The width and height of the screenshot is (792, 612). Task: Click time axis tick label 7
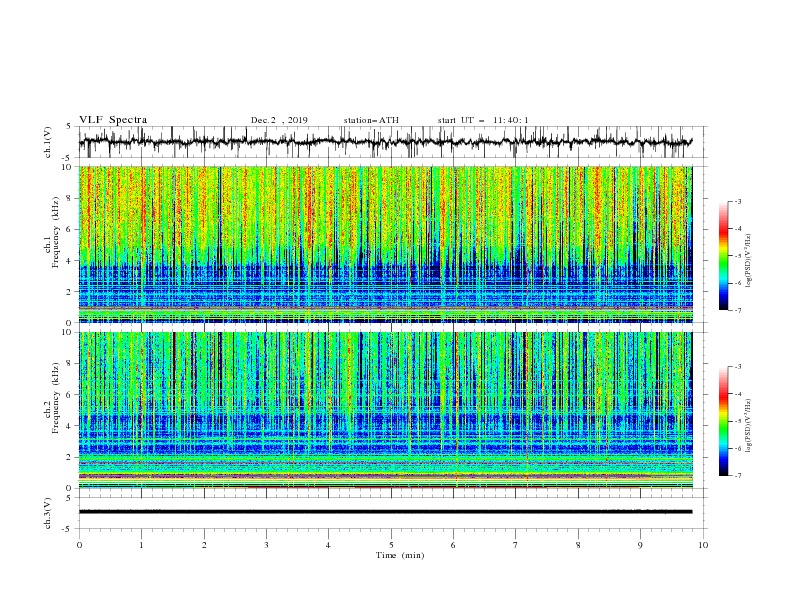516,545
